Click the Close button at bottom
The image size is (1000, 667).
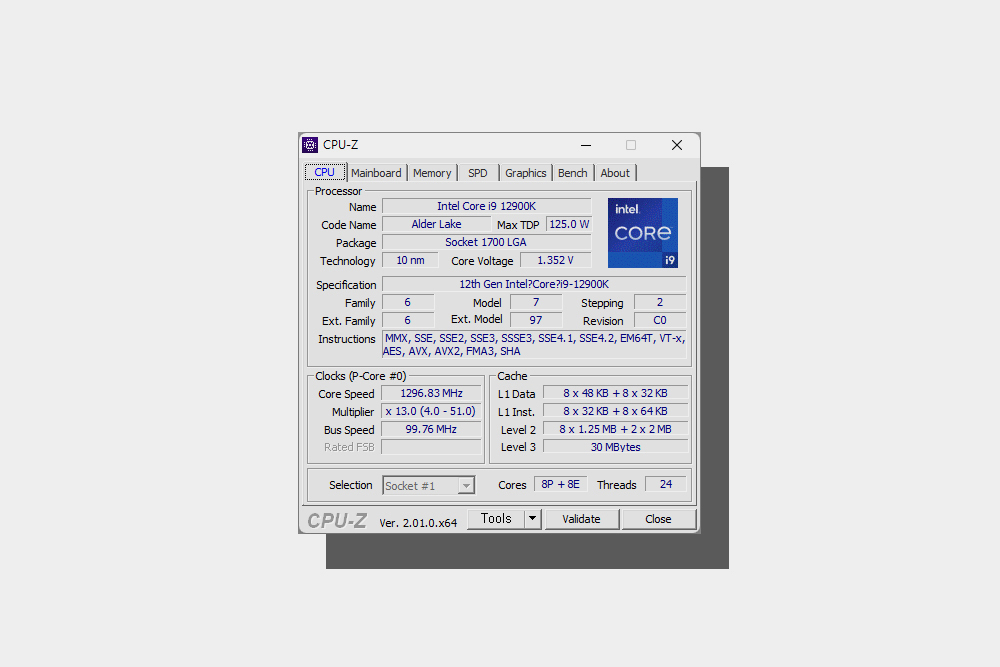pos(658,519)
